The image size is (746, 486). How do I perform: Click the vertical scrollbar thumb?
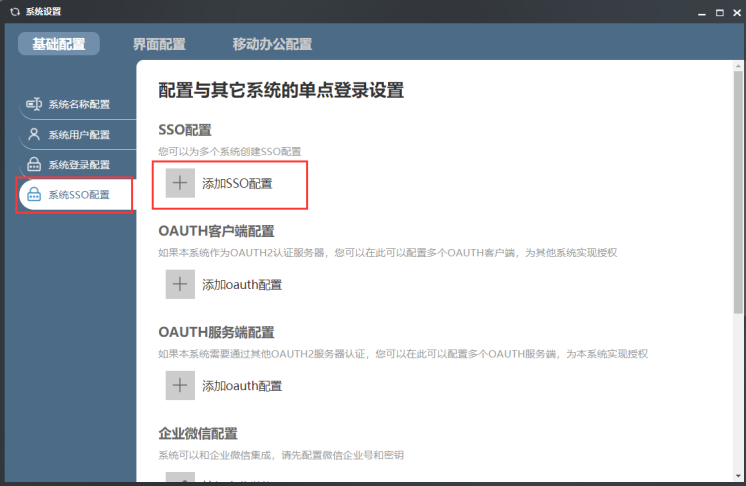tap(738, 192)
